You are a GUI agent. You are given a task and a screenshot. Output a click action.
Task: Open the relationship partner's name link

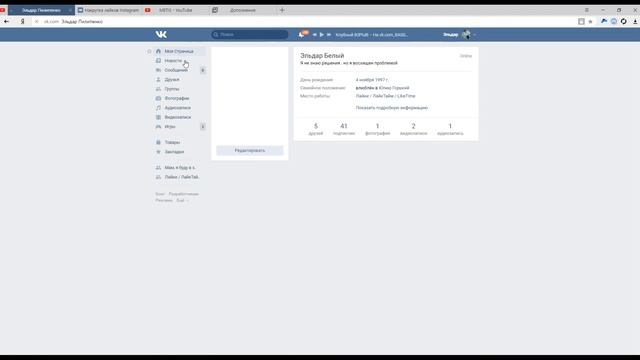point(394,88)
